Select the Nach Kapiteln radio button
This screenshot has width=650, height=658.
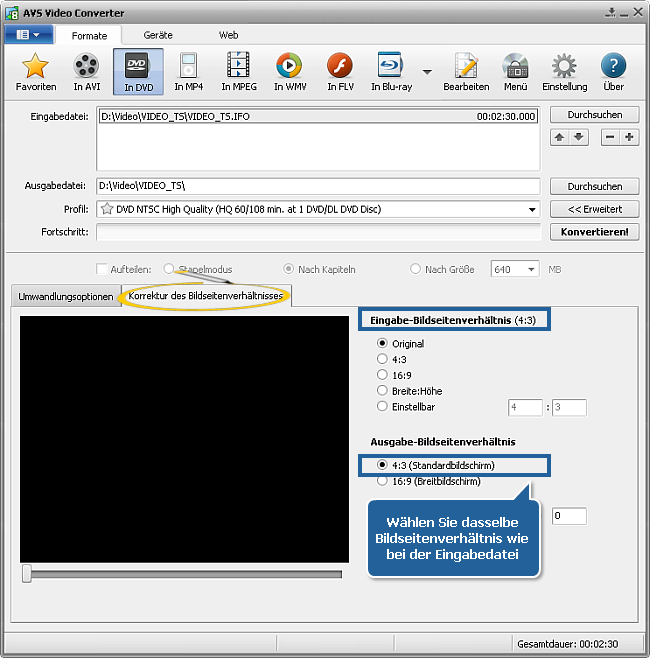(288, 269)
